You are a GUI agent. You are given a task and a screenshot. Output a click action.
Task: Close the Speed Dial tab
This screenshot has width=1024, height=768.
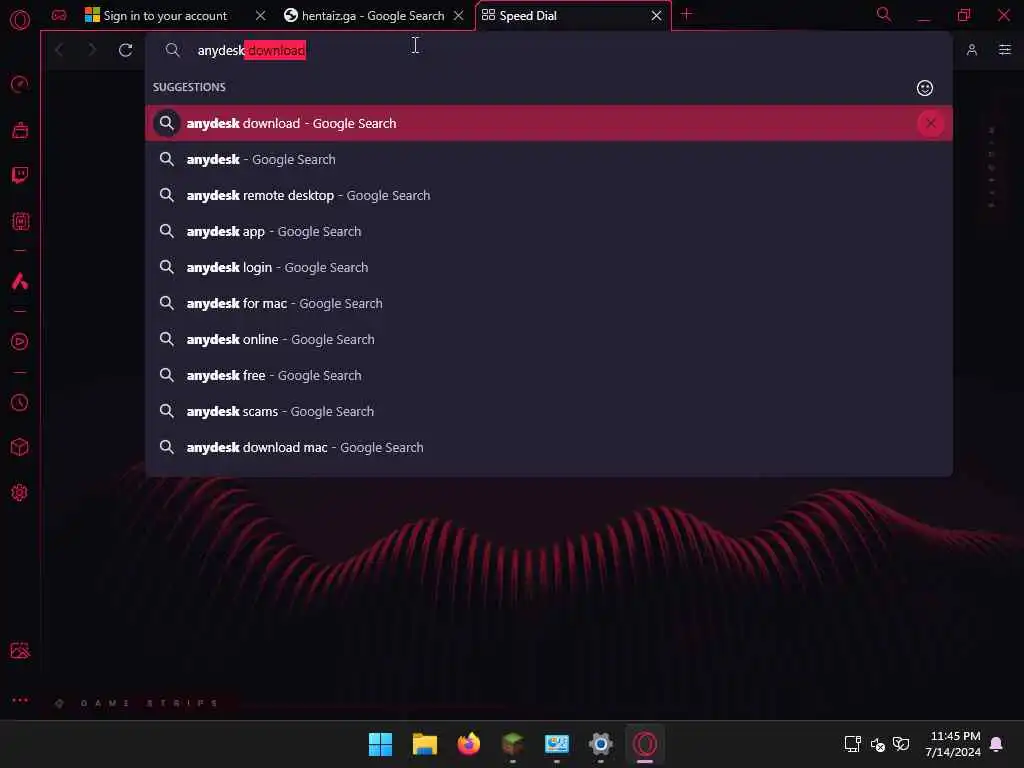pyautogui.click(x=656, y=15)
